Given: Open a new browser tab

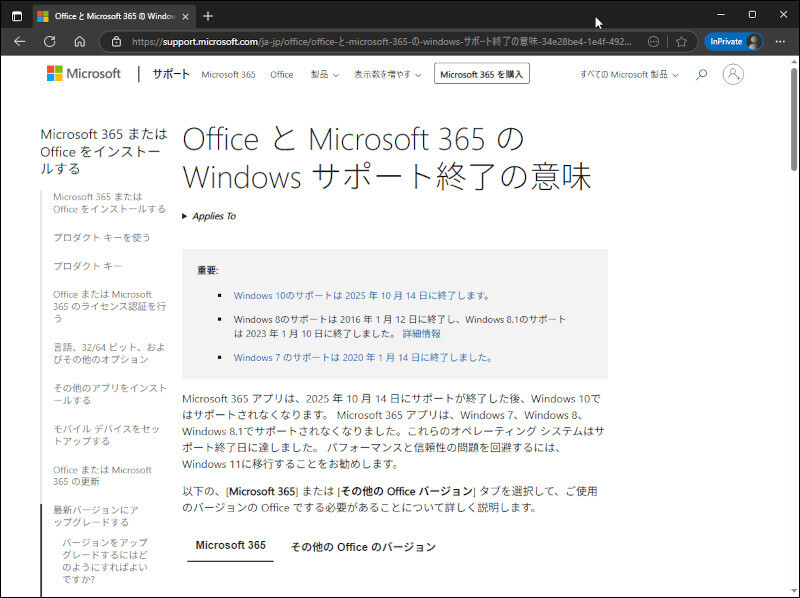Looking at the screenshot, I should (x=208, y=16).
